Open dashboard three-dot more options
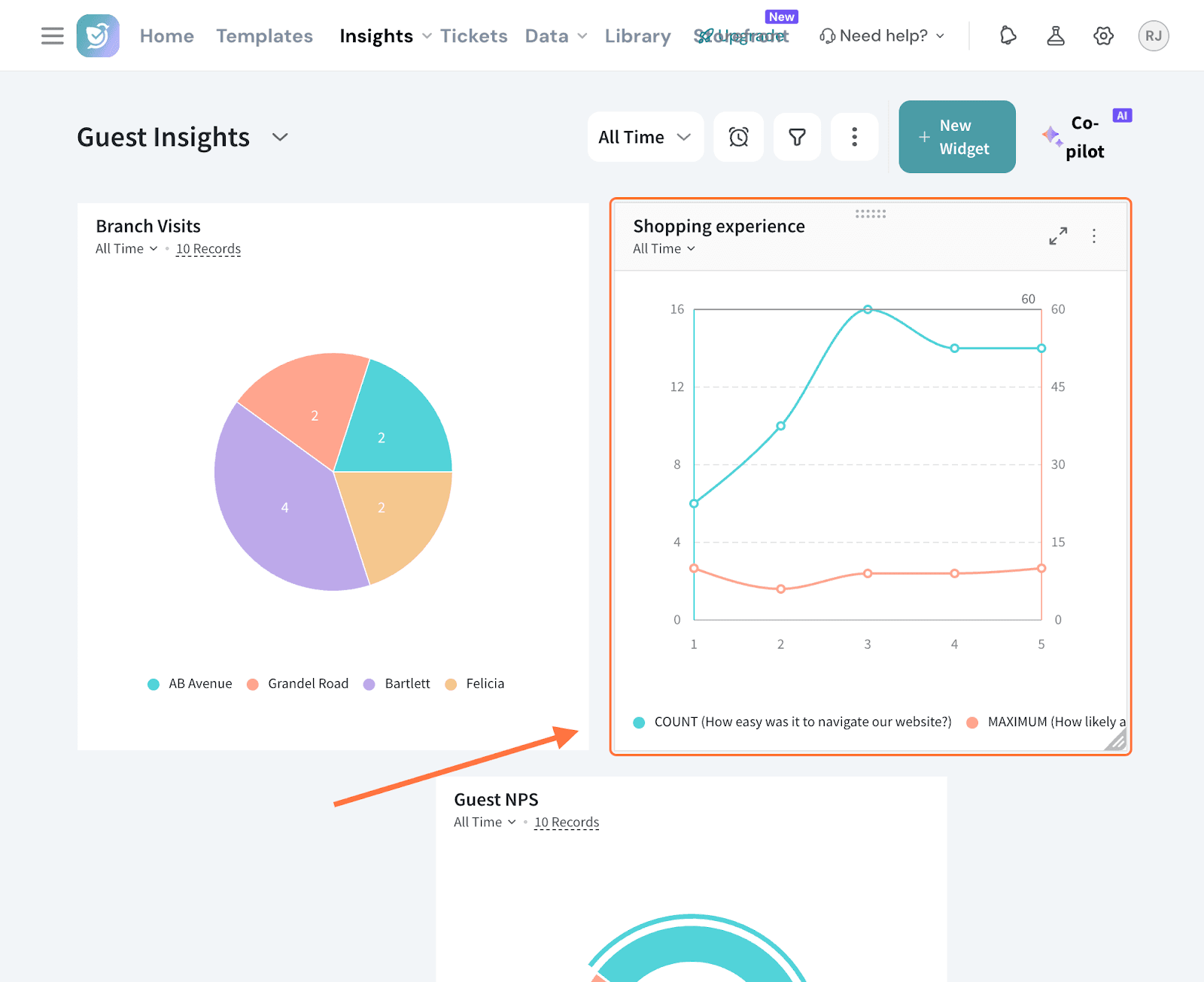Image resolution: width=1204 pixels, height=982 pixels. [x=854, y=137]
